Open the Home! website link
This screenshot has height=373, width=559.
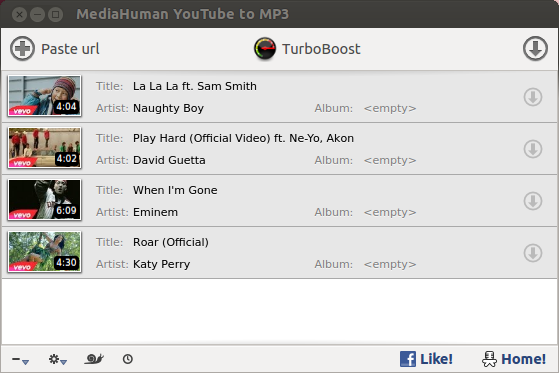514,359
